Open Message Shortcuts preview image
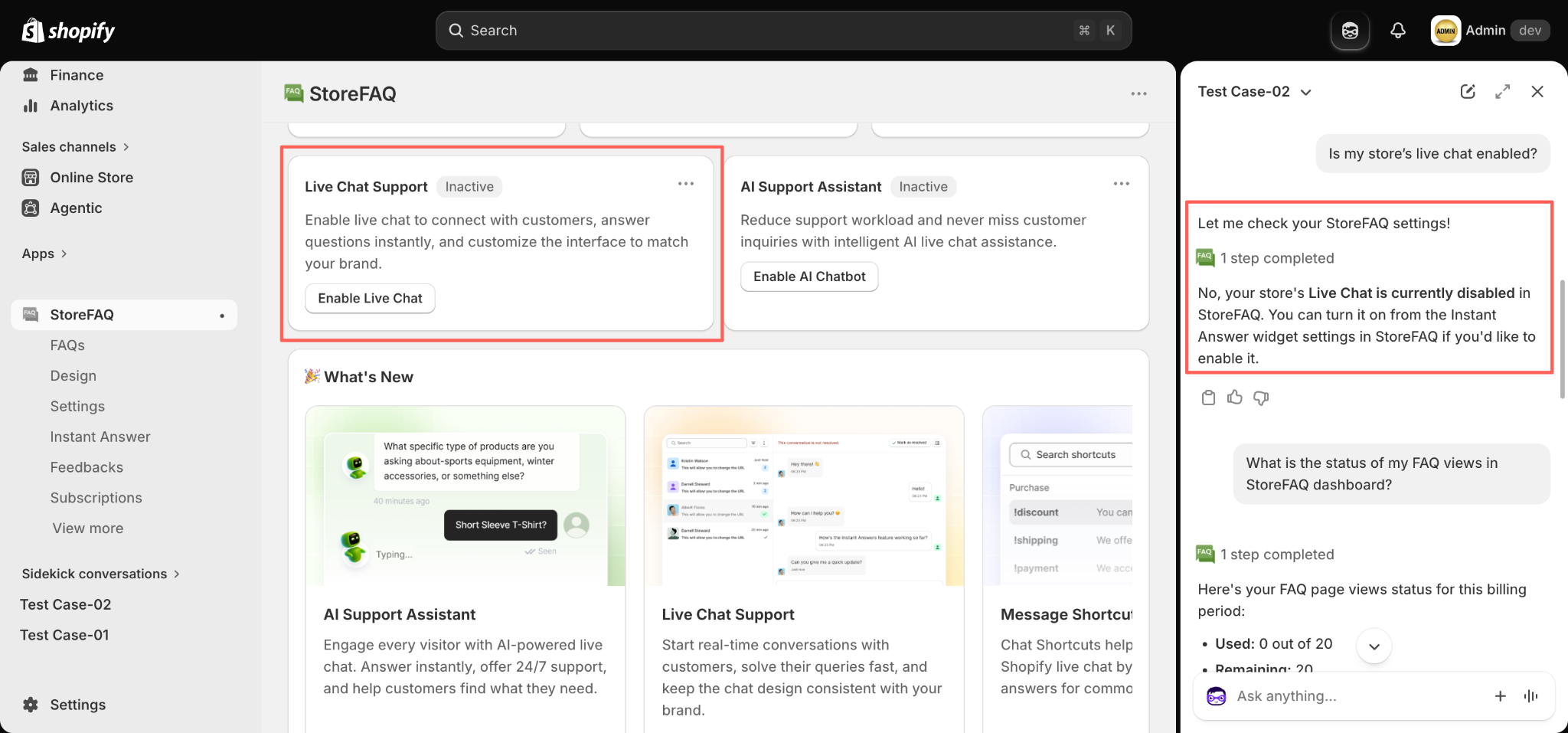 point(1058,496)
